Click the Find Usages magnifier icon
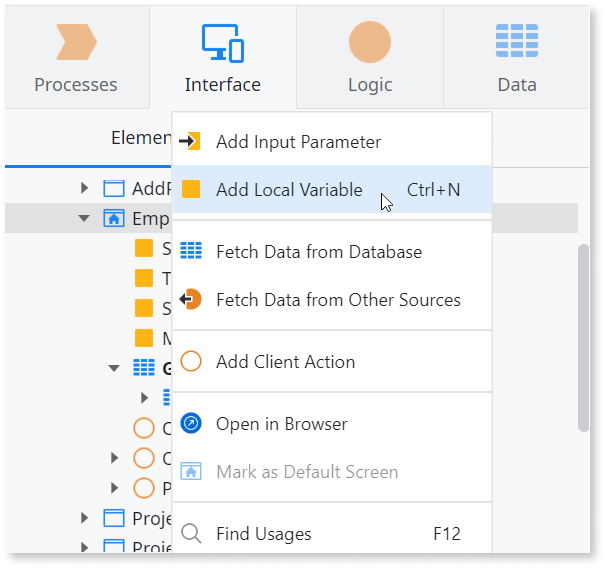Image resolution: width=605 pixels, height=568 pixels. pyautogui.click(x=191, y=534)
